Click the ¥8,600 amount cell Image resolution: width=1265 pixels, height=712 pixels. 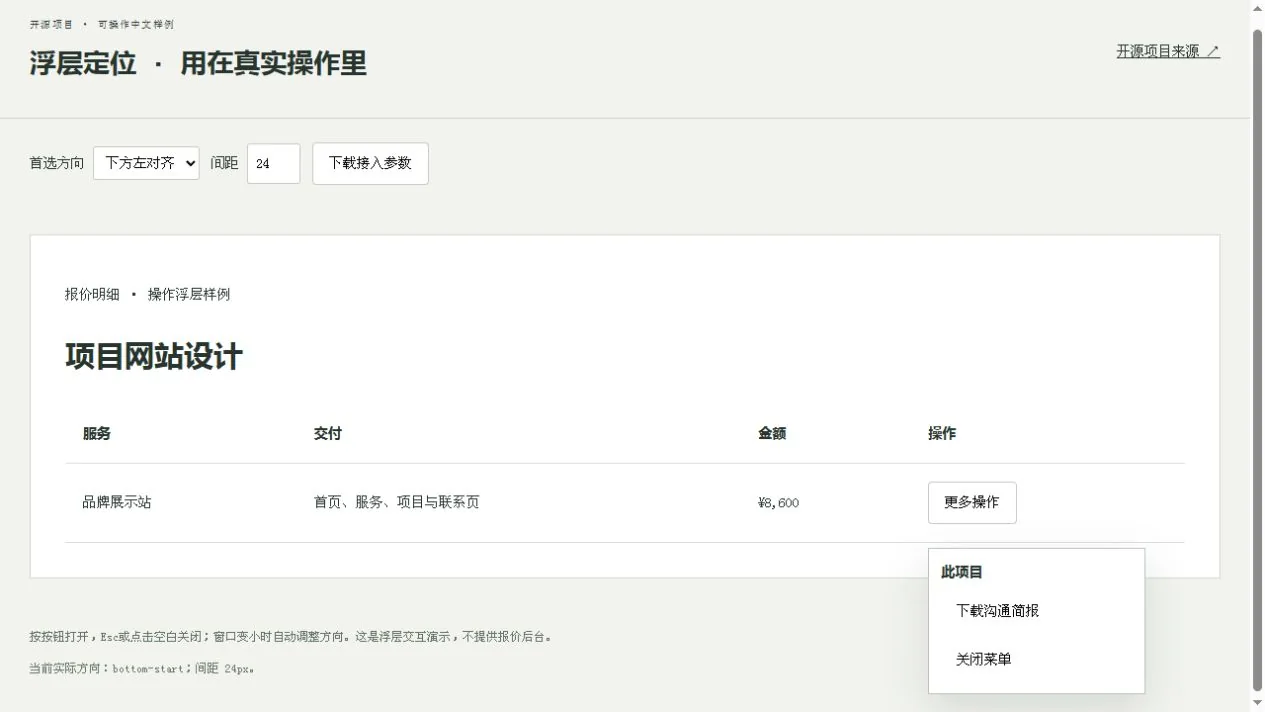[827, 502]
